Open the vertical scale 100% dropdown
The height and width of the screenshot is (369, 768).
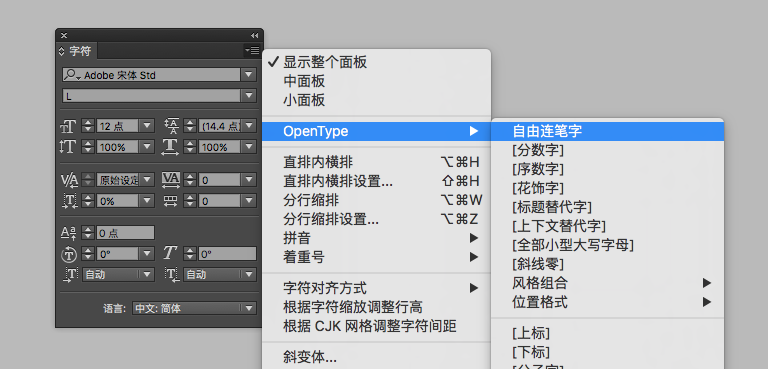tap(147, 147)
